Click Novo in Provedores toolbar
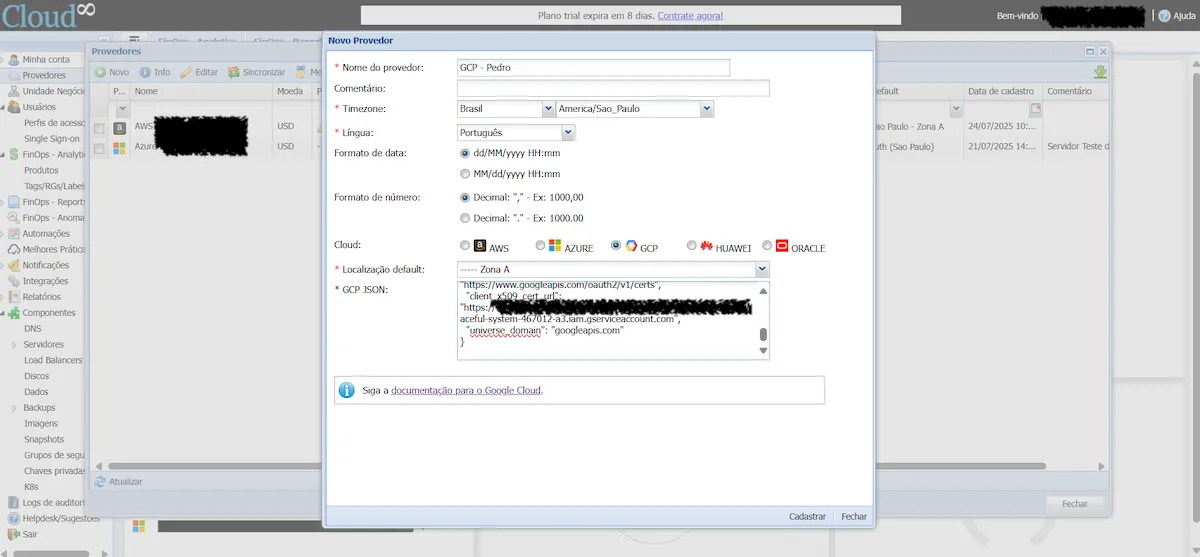Image resolution: width=1200 pixels, height=557 pixels. 112,72
